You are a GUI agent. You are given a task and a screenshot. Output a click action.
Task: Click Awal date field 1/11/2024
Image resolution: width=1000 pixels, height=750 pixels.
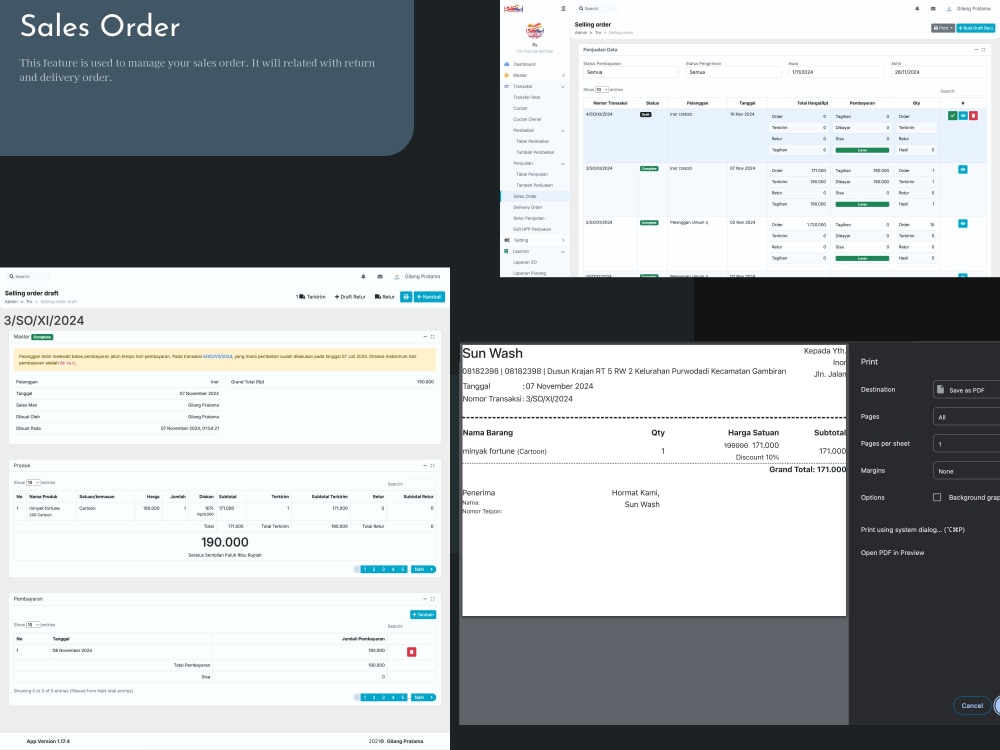tap(836, 72)
